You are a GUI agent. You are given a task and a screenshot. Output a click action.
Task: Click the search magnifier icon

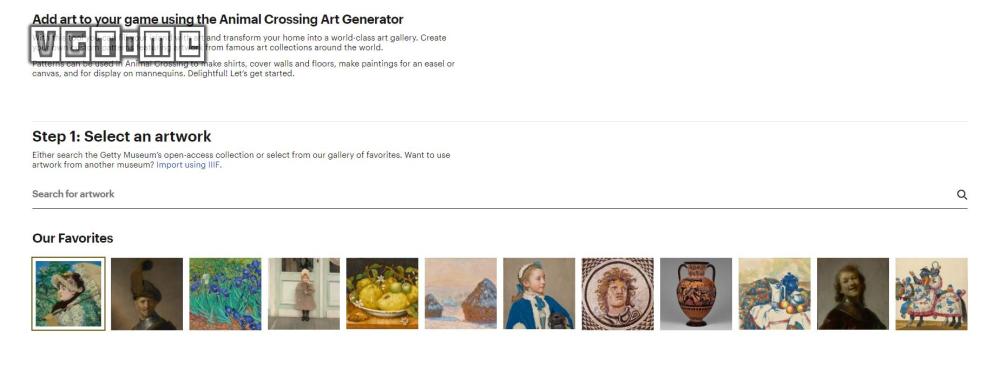pyautogui.click(x=962, y=195)
